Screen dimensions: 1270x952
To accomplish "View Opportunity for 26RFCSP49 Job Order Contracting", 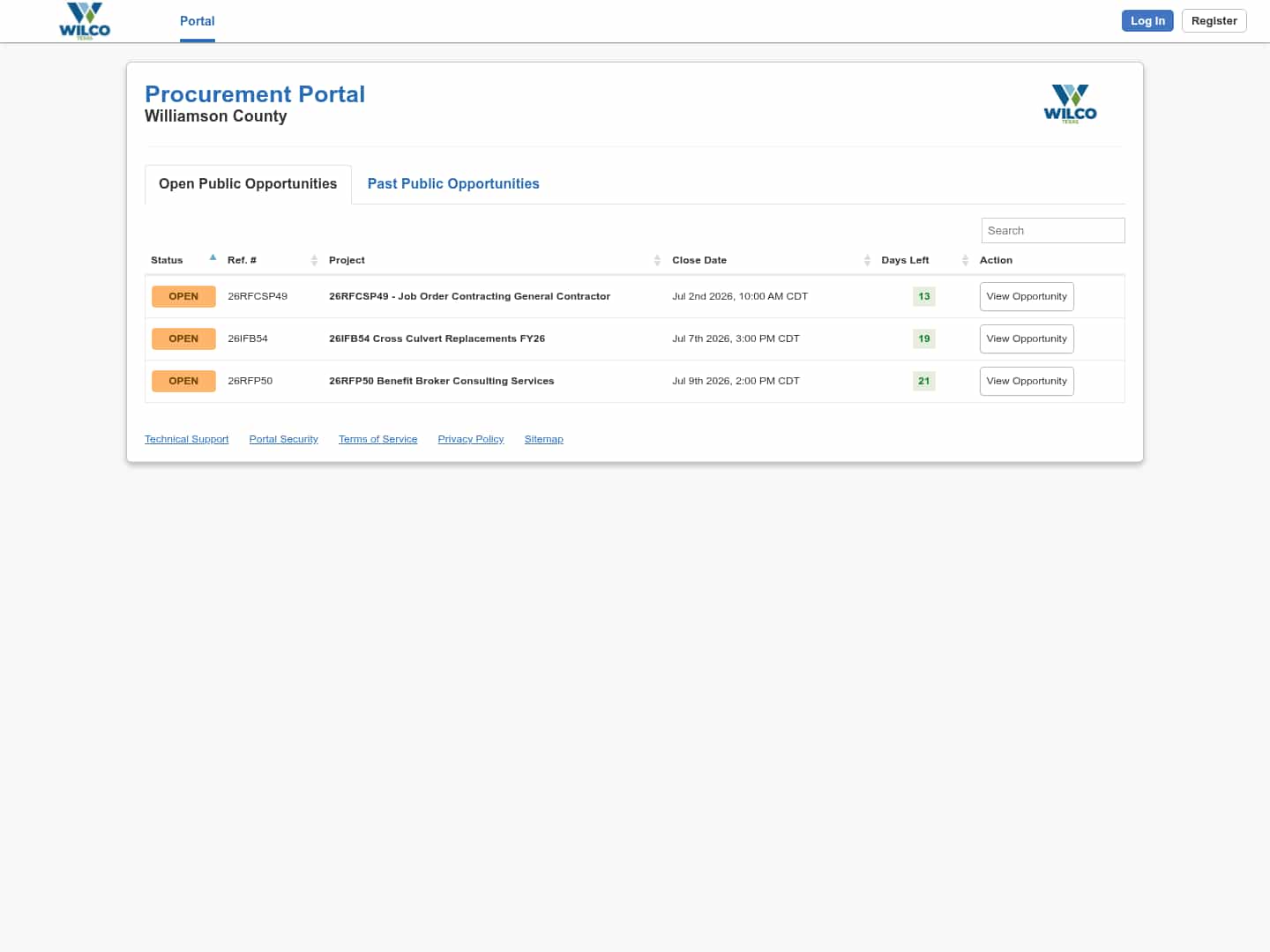I will pos(1027,297).
